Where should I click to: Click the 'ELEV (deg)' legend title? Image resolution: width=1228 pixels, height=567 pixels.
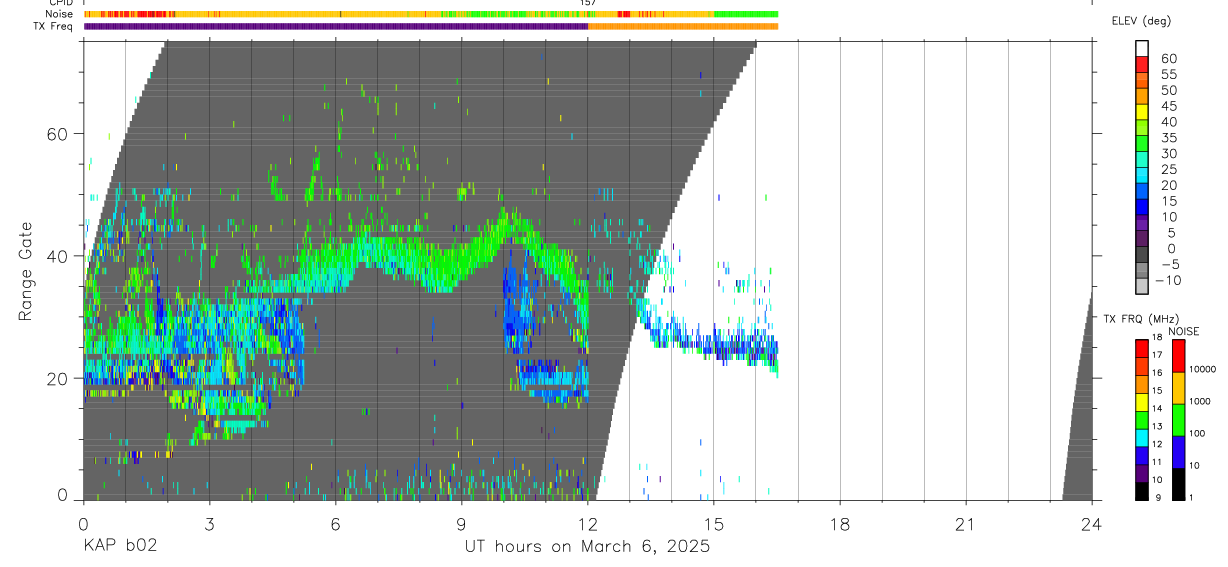(1141, 21)
